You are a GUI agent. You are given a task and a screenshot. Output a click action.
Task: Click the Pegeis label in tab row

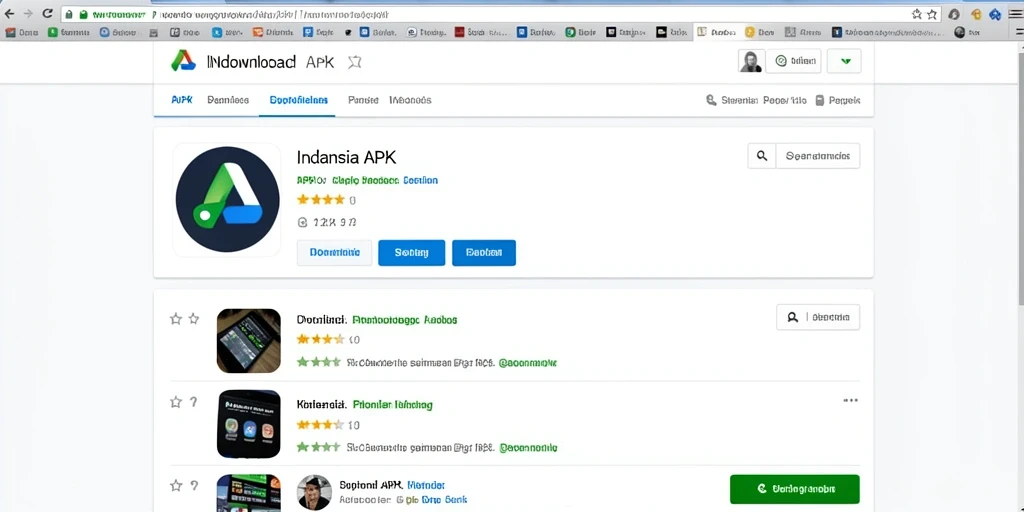pyautogui.click(x=844, y=101)
